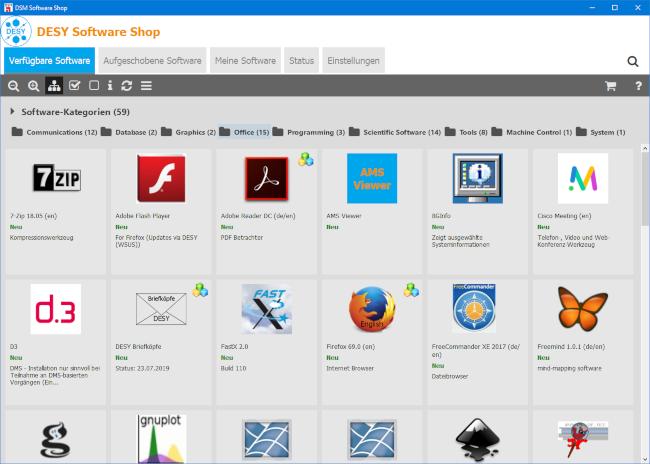Click the zoom in magnifier icon
This screenshot has width=650, height=464.
point(34,86)
